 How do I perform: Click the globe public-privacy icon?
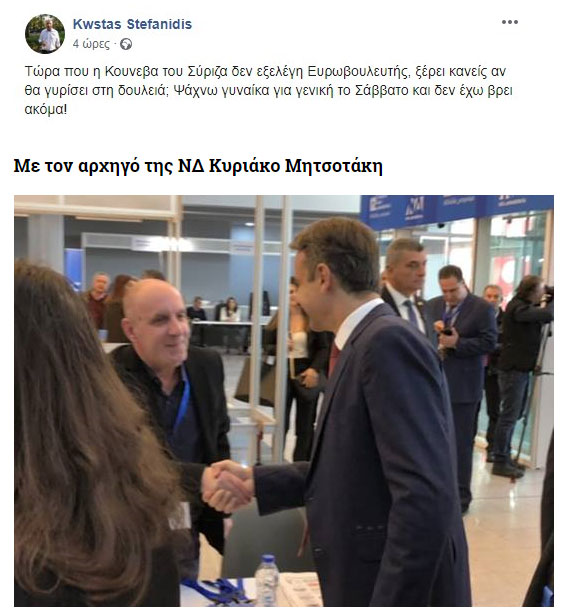pyautogui.click(x=126, y=44)
